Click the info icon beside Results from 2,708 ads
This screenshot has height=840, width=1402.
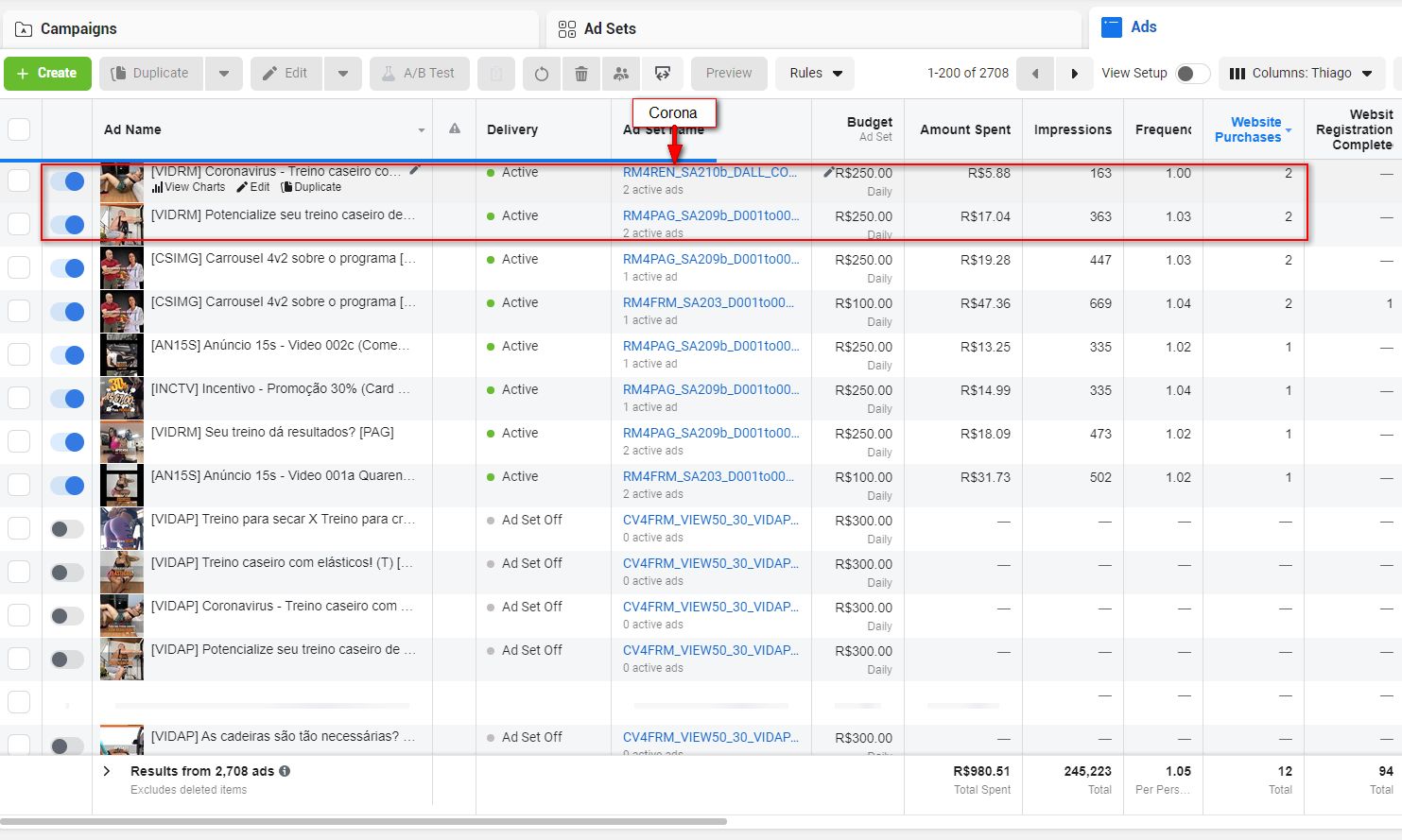[285, 771]
